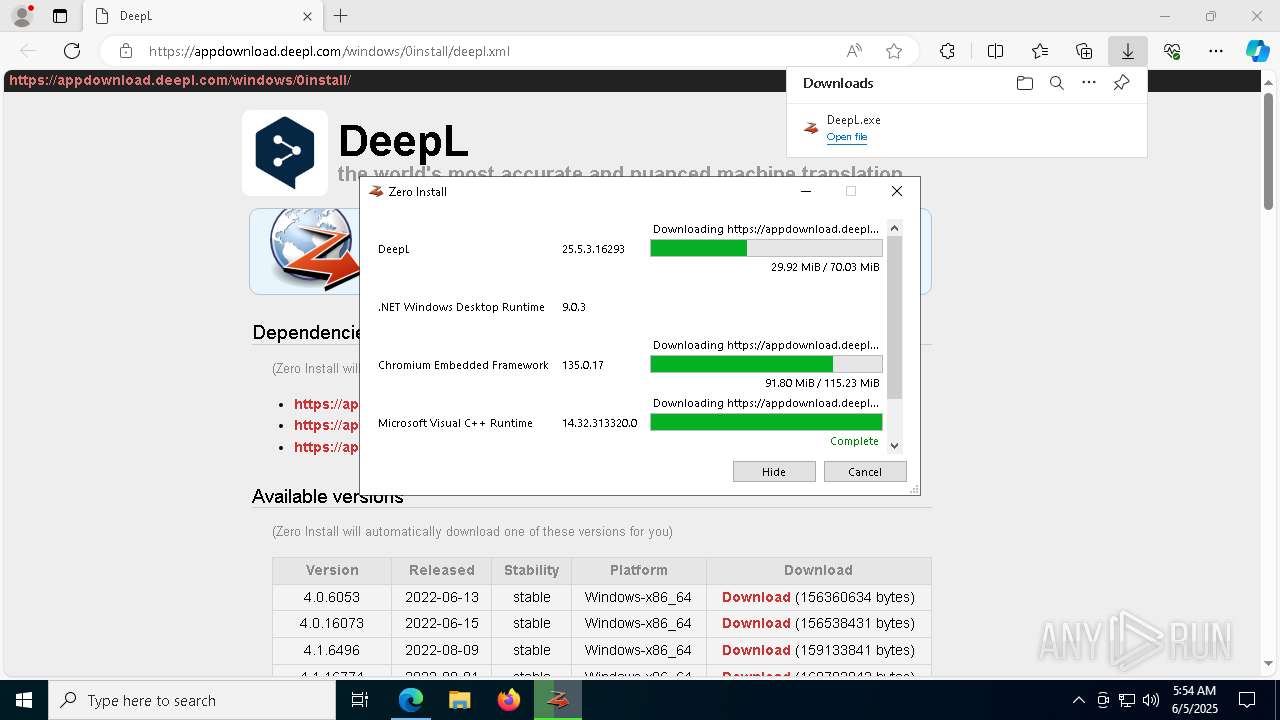Click the page scrollbar down arrow
The height and width of the screenshot is (720, 1280).
(1268, 663)
